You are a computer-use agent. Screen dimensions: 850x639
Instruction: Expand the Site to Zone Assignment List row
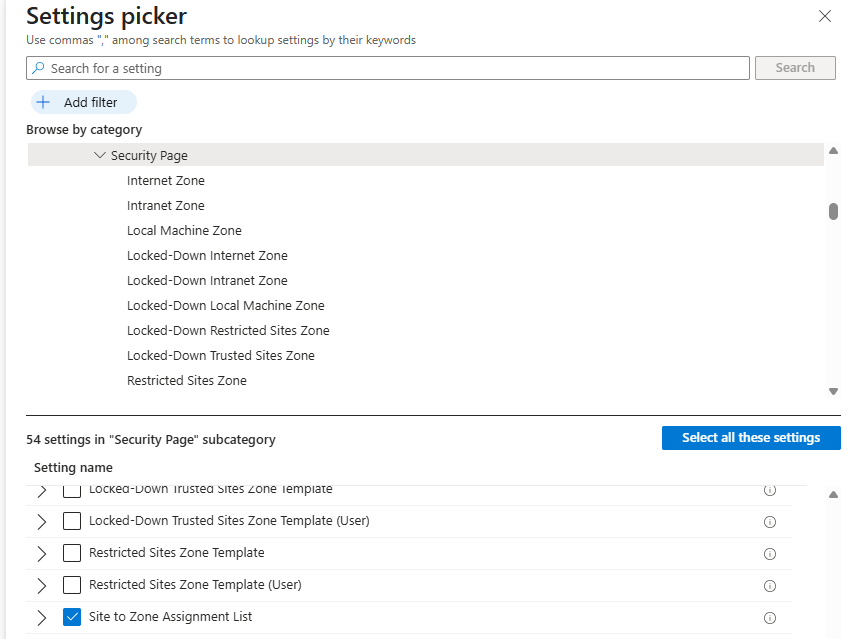[41, 617]
